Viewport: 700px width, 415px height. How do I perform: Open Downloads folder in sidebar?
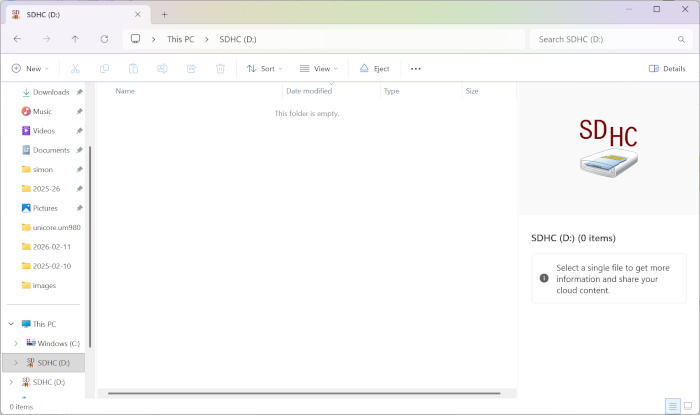[50, 92]
